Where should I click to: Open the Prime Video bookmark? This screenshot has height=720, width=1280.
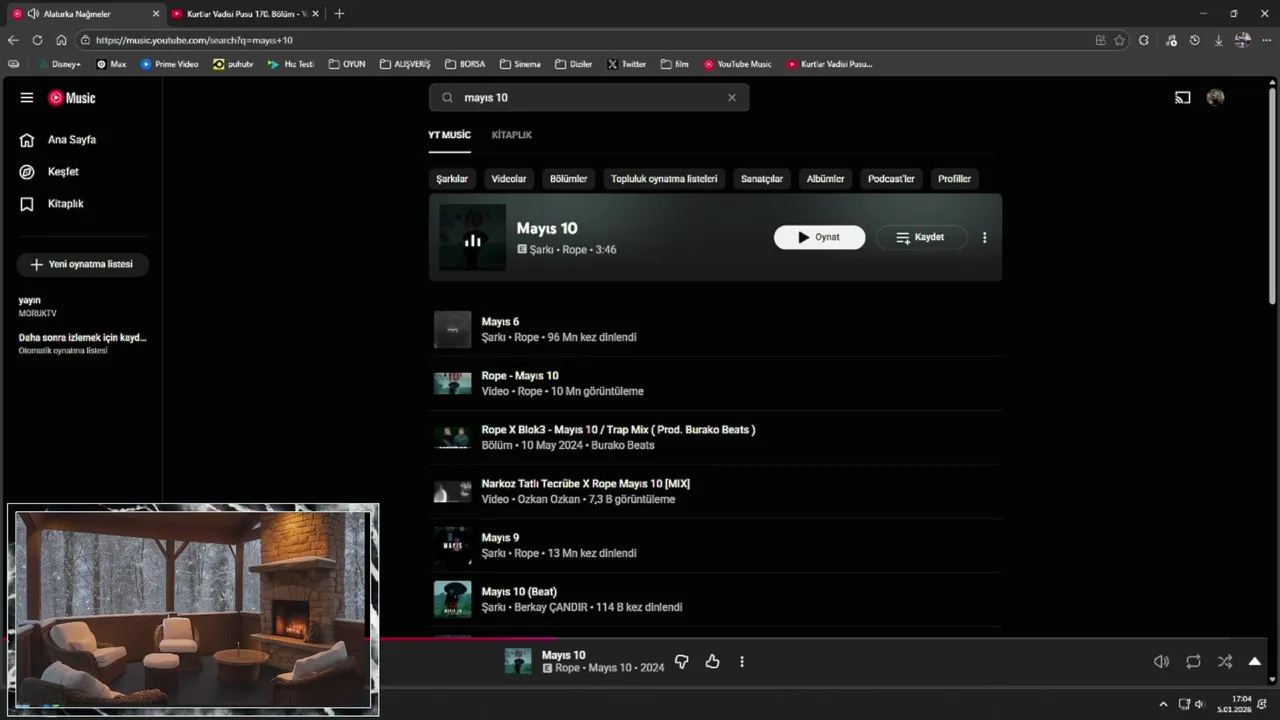170,64
